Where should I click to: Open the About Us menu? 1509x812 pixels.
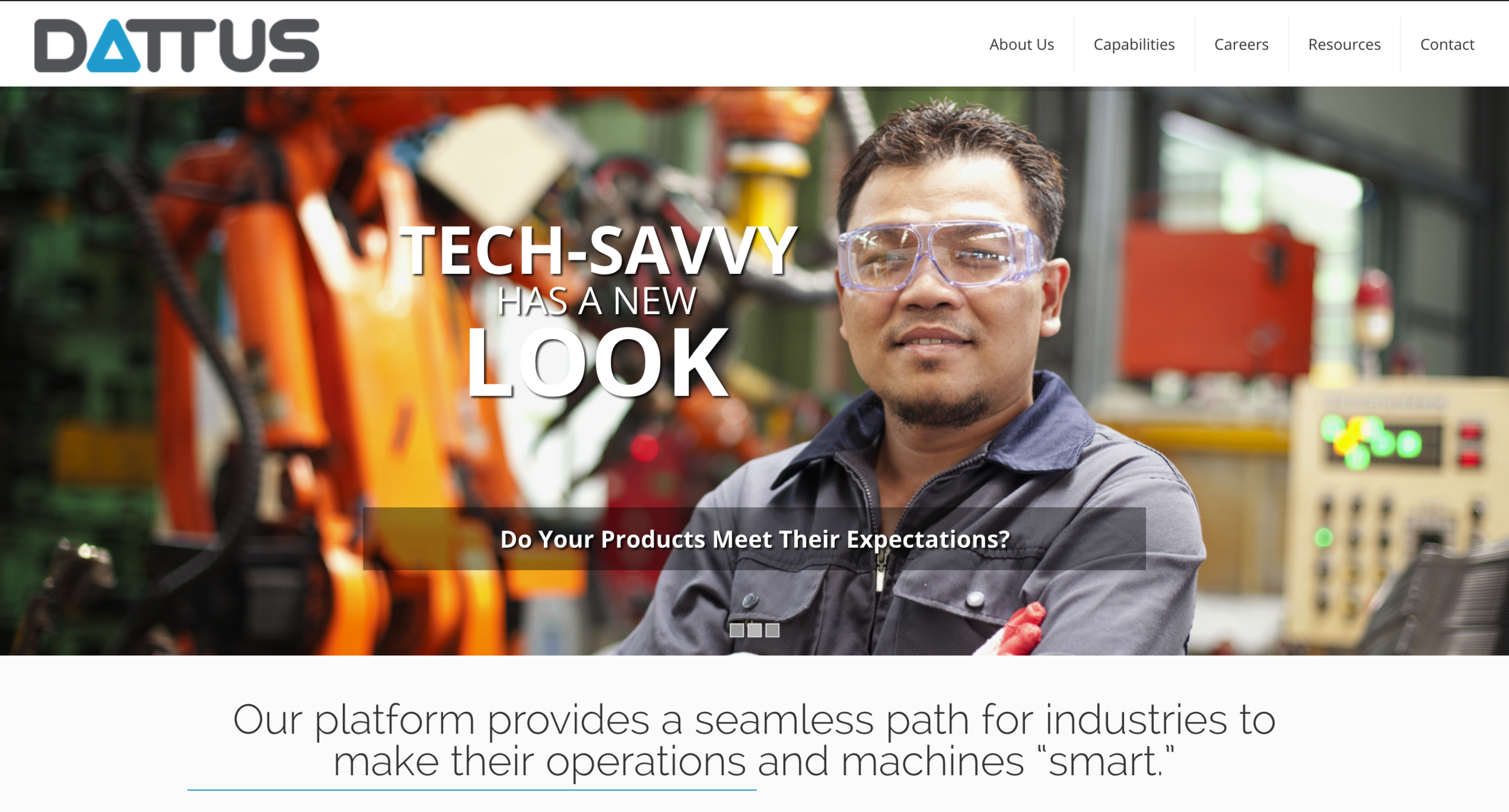pos(1021,45)
